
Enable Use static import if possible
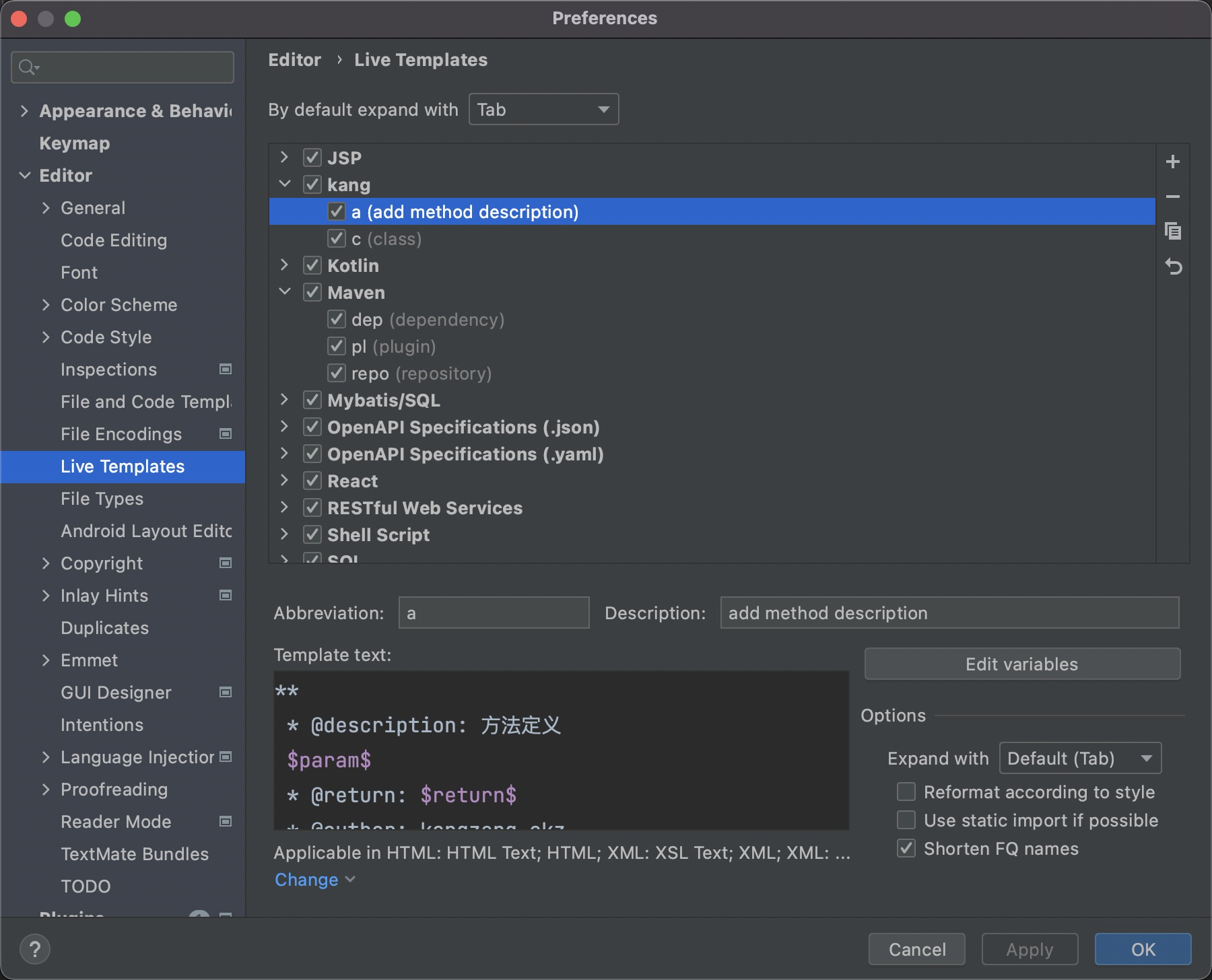click(906, 820)
